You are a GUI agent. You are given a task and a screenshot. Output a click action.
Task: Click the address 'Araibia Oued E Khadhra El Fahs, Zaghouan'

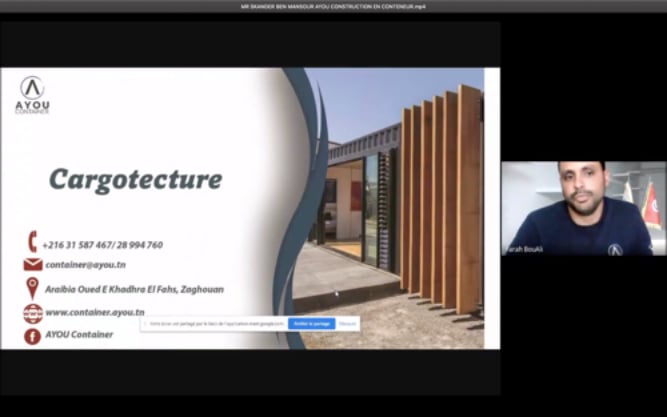coord(134,289)
